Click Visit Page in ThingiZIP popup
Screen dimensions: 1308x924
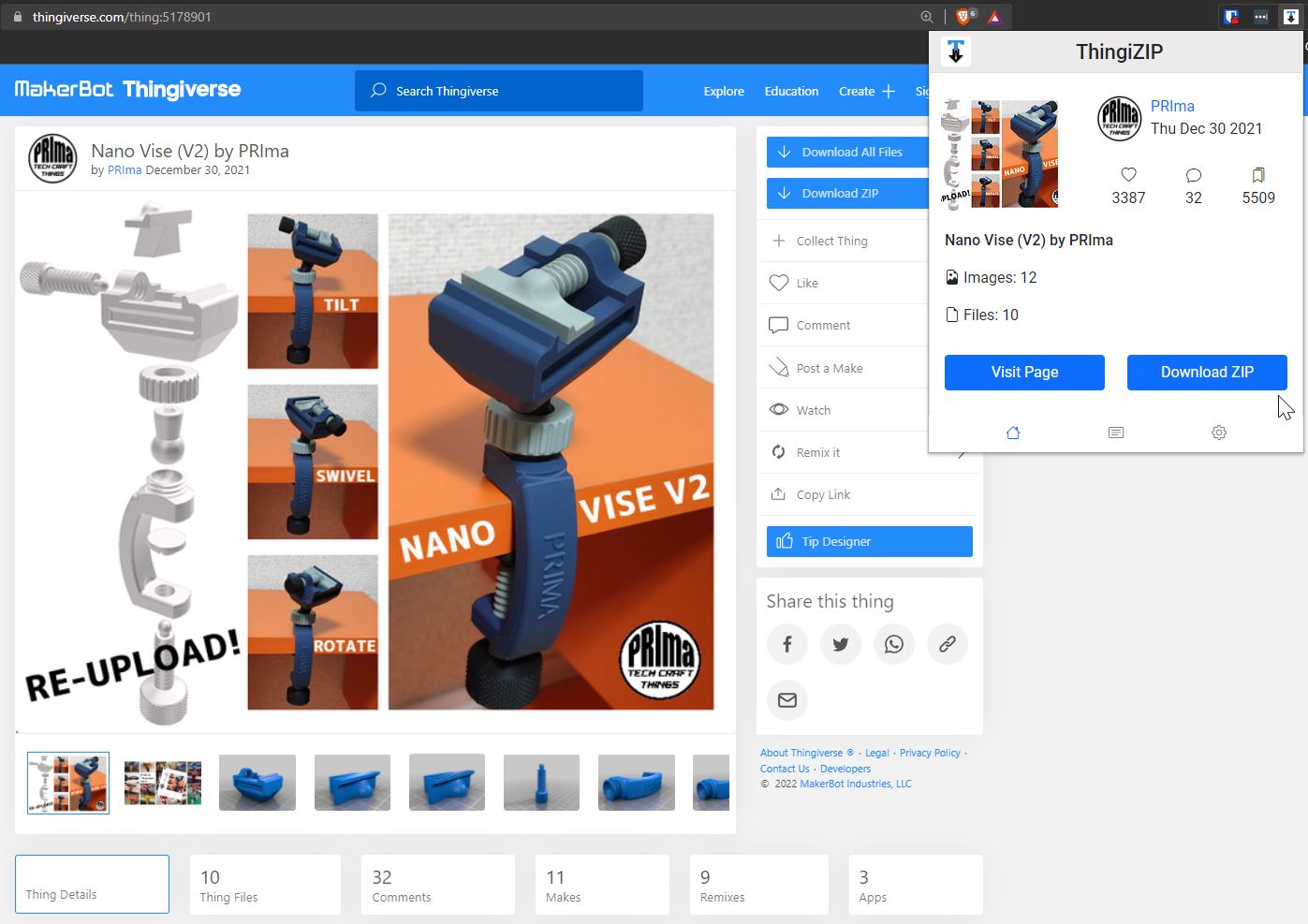click(1024, 372)
